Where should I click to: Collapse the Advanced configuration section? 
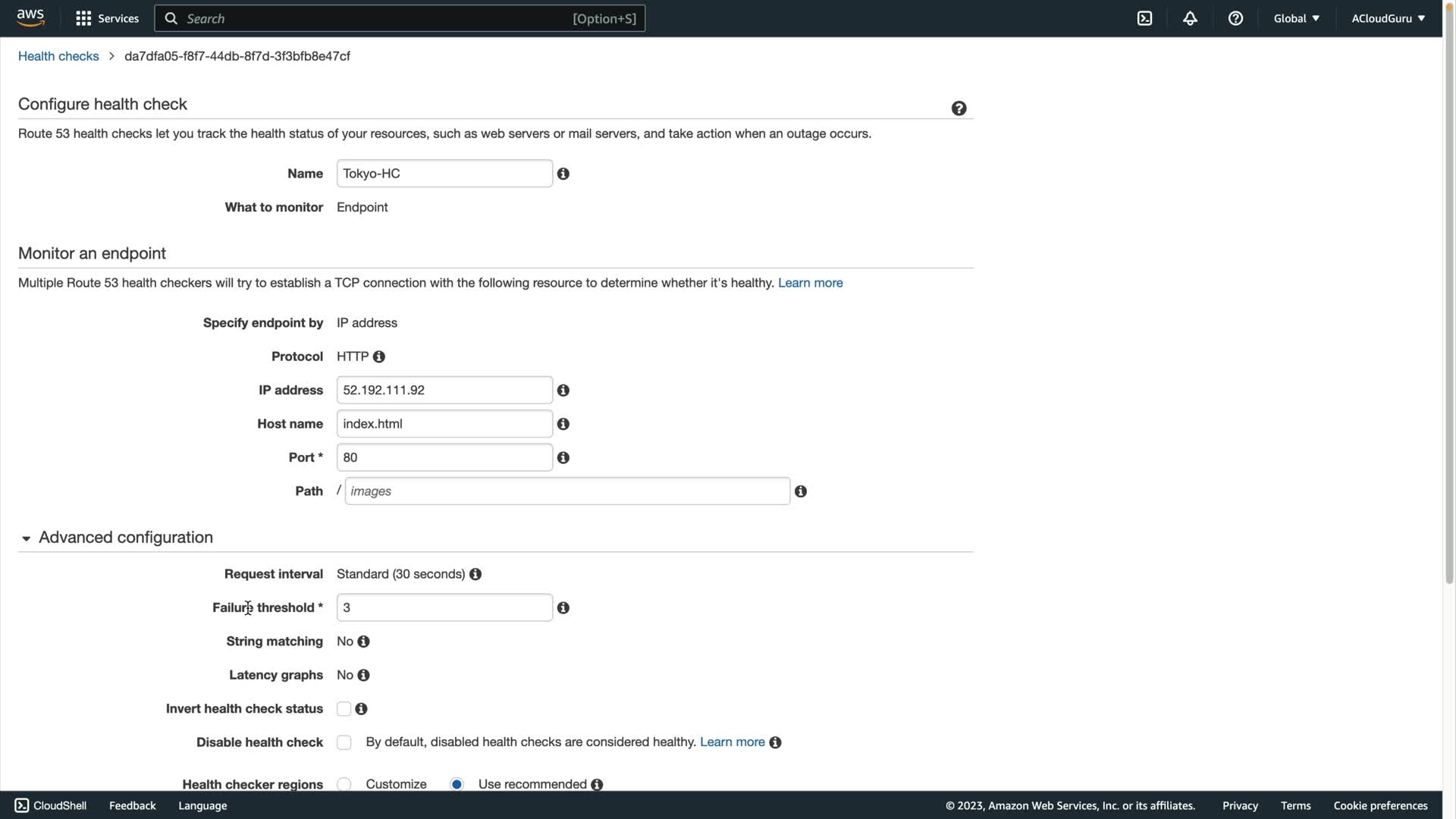coord(27,538)
